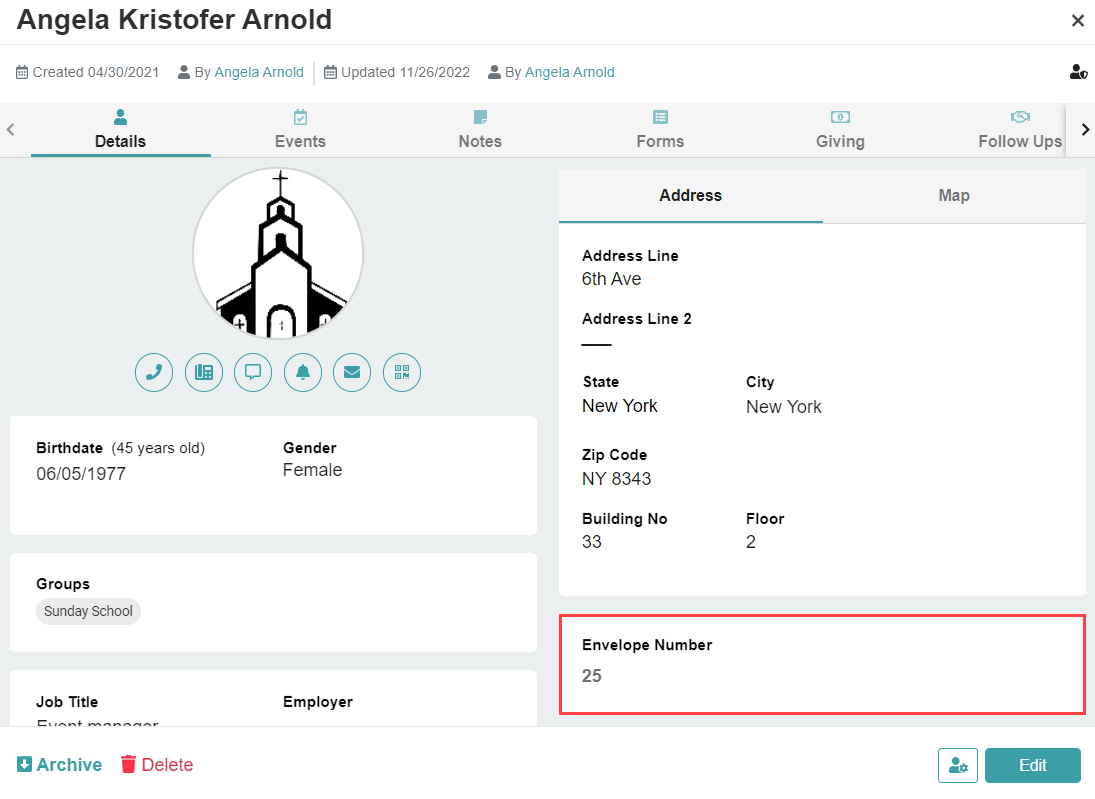Viewport: 1095px width, 799px height.
Task: Close the profile dialog with the X
Action: pos(1078,21)
